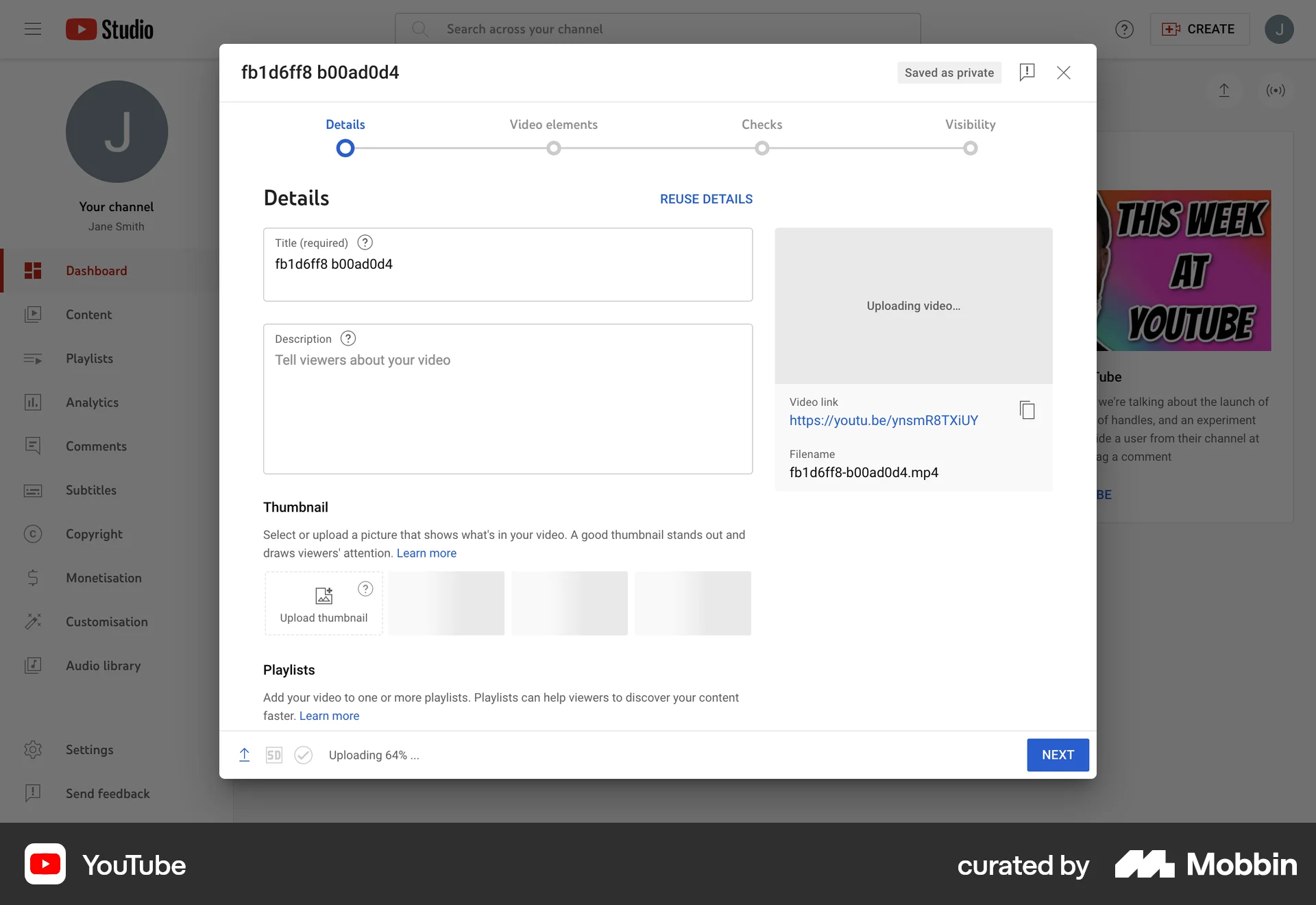Click the help icon beside Upload thumbnail
The width and height of the screenshot is (1316, 905).
tap(365, 588)
